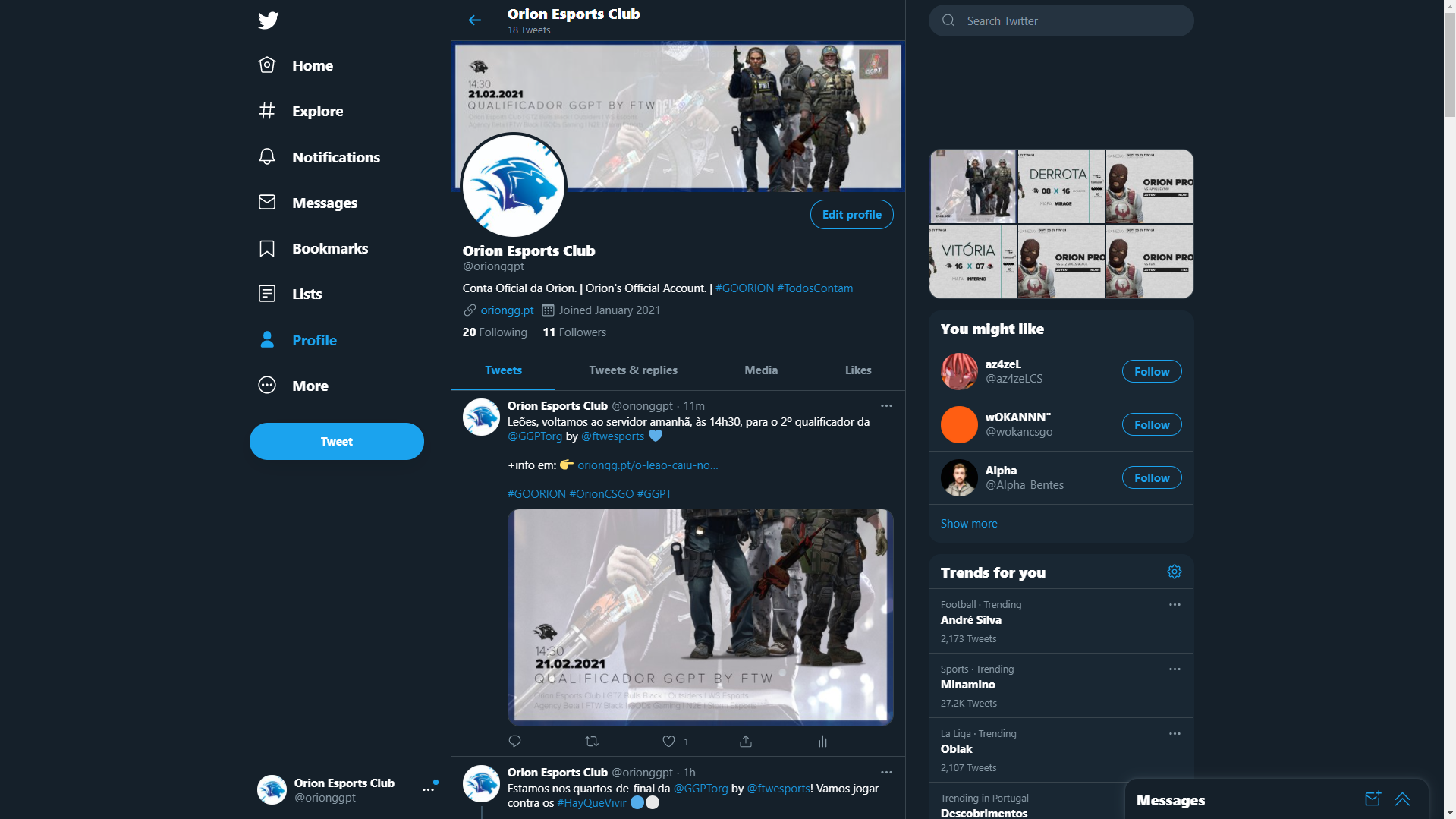The height and width of the screenshot is (819, 1456).
Task: Open @ftwesports mention in 11m tweet
Action: pos(612,436)
